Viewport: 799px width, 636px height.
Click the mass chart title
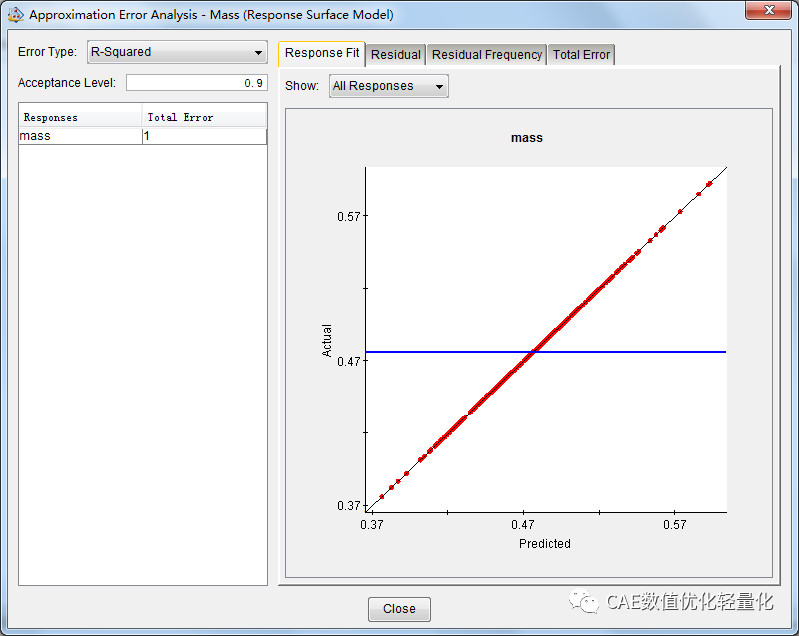(x=527, y=138)
